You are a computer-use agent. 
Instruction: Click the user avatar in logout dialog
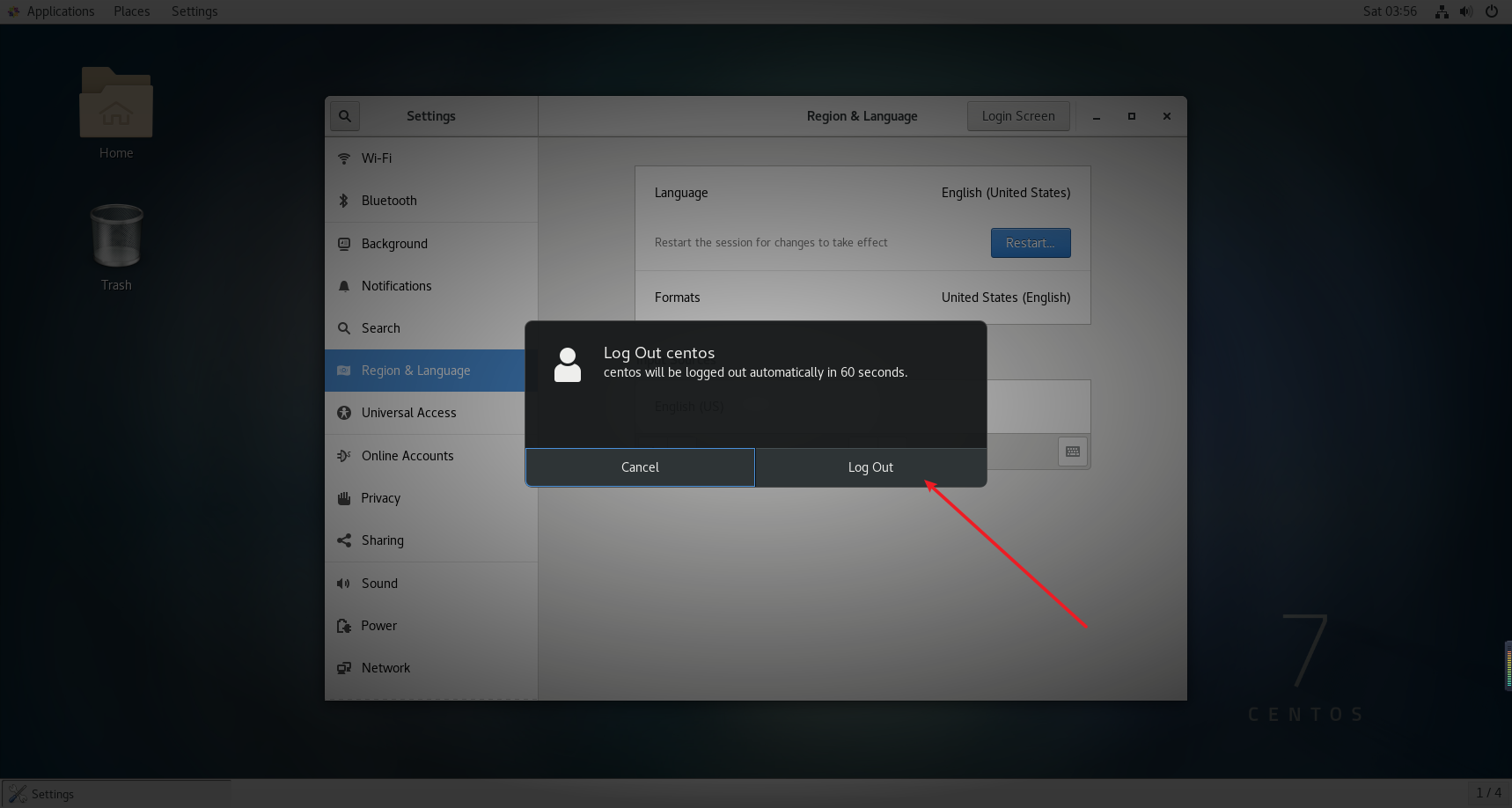point(568,364)
